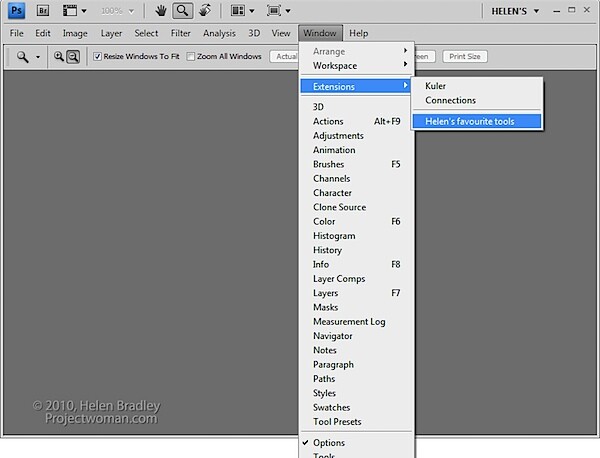This screenshot has width=600, height=458.
Task: Open the File menu
Action: click(16, 33)
